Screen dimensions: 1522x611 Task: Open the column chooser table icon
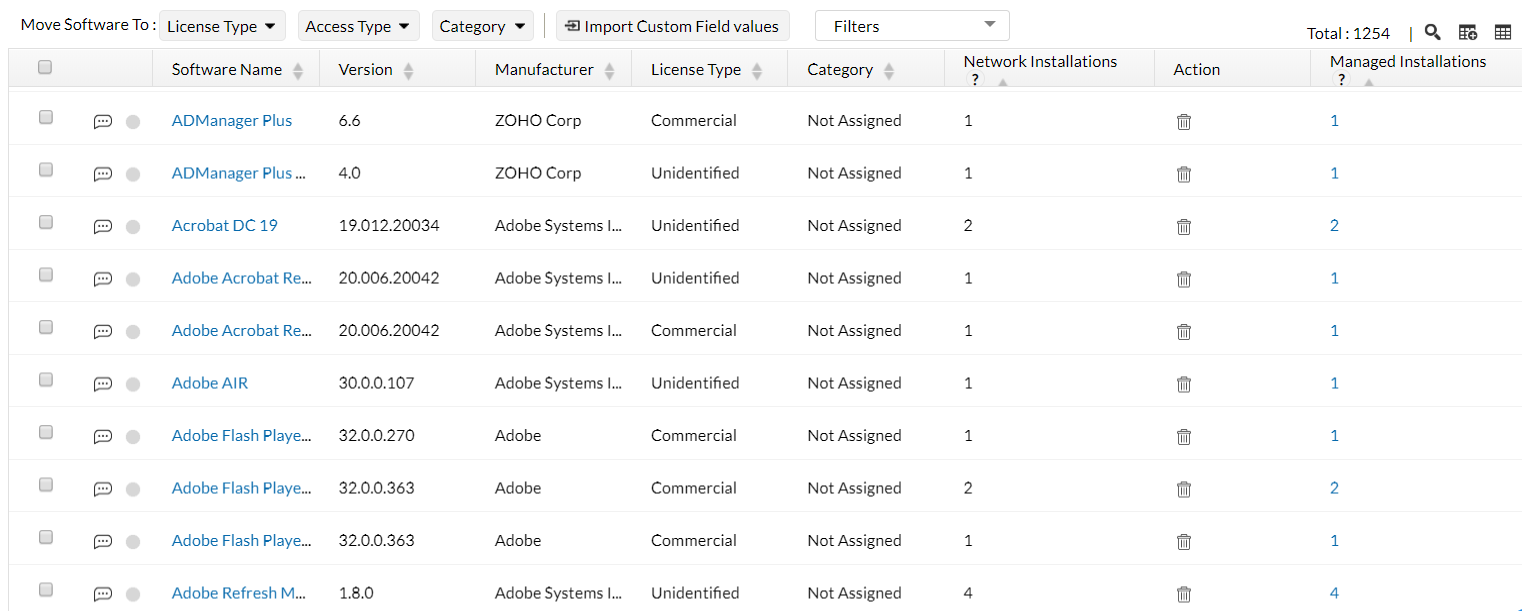click(x=1503, y=33)
